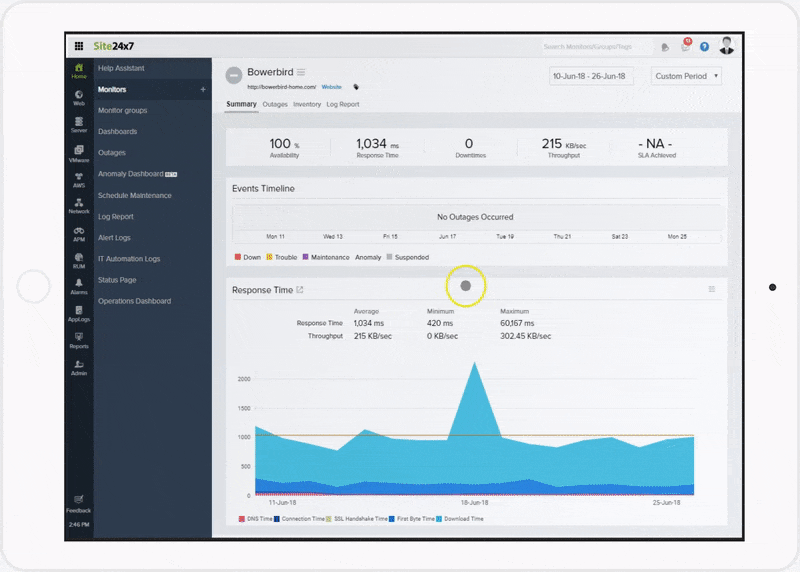This screenshot has width=800, height=572.
Task: Open Operations Dashboard
Action: pyautogui.click(x=135, y=301)
